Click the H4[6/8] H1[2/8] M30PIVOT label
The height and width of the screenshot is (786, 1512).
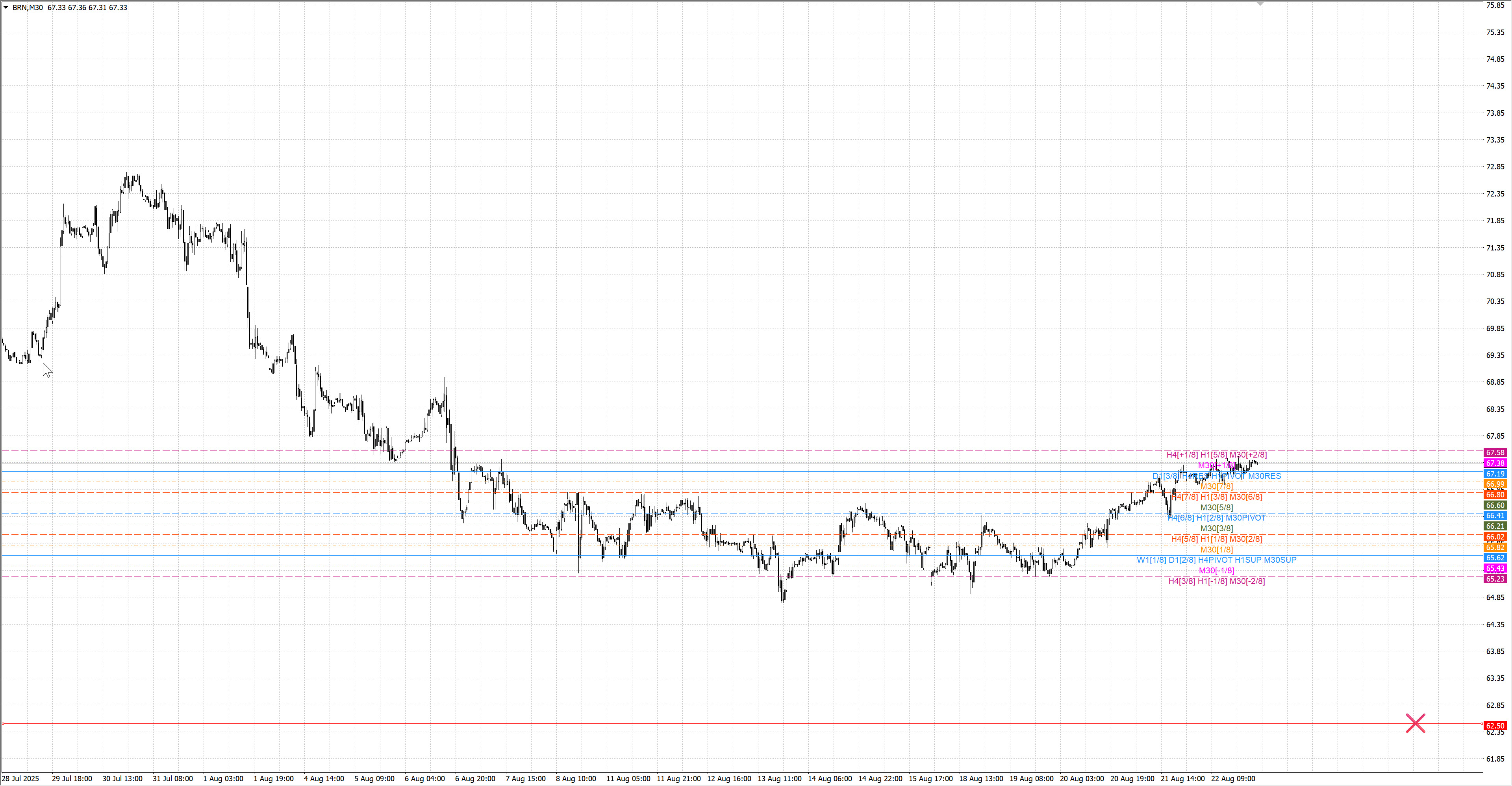point(1216,518)
